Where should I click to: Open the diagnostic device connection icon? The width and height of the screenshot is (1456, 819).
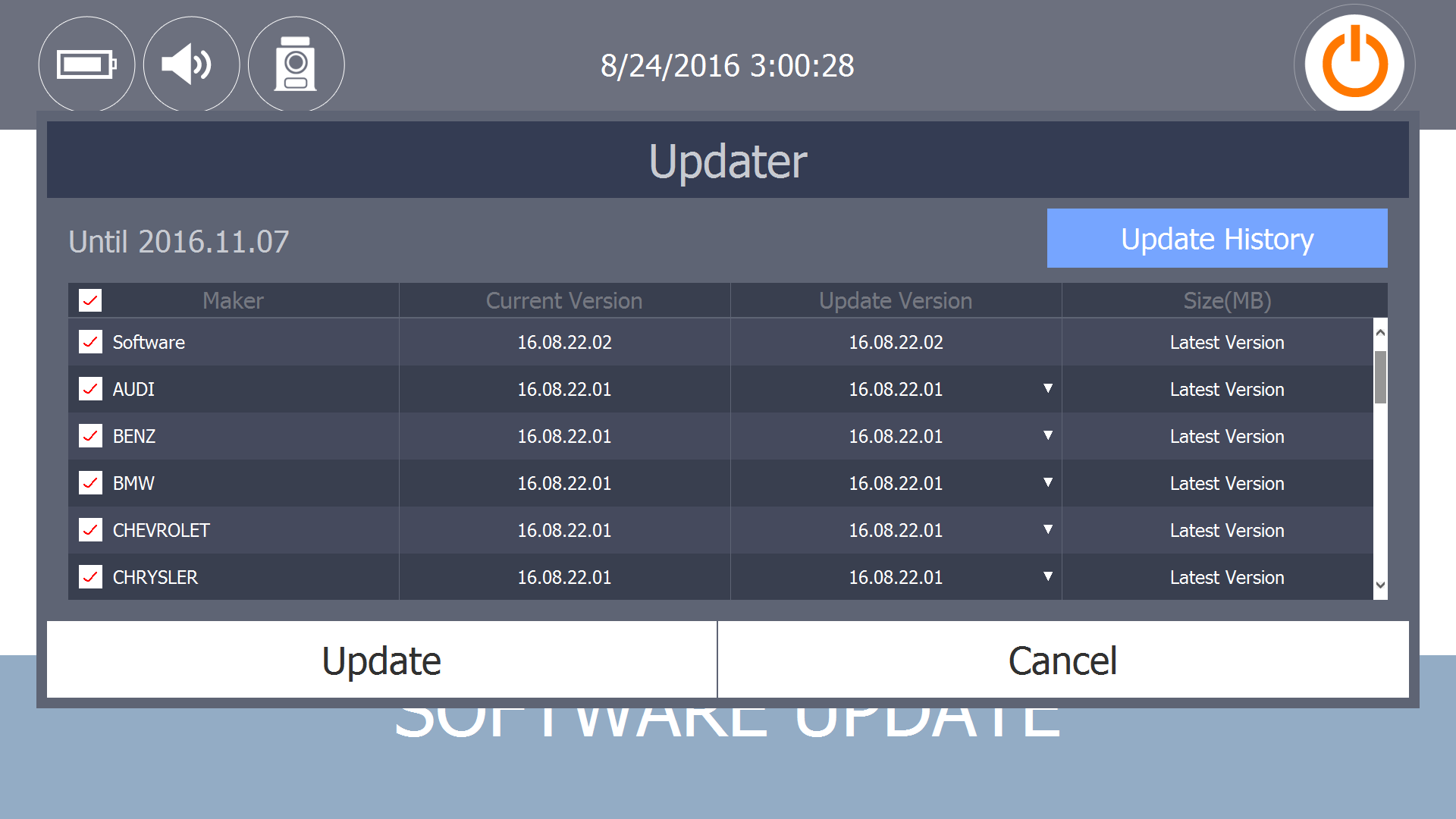pyautogui.click(x=296, y=64)
